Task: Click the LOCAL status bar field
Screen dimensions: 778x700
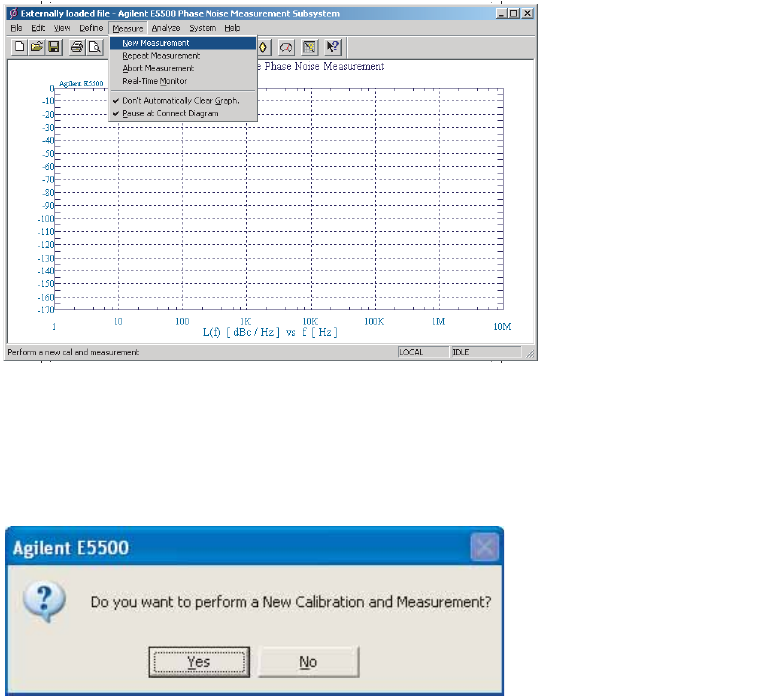Action: tap(423, 352)
